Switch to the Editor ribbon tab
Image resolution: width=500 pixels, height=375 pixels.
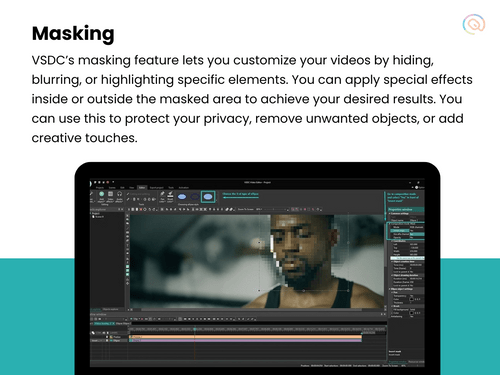coord(142,188)
